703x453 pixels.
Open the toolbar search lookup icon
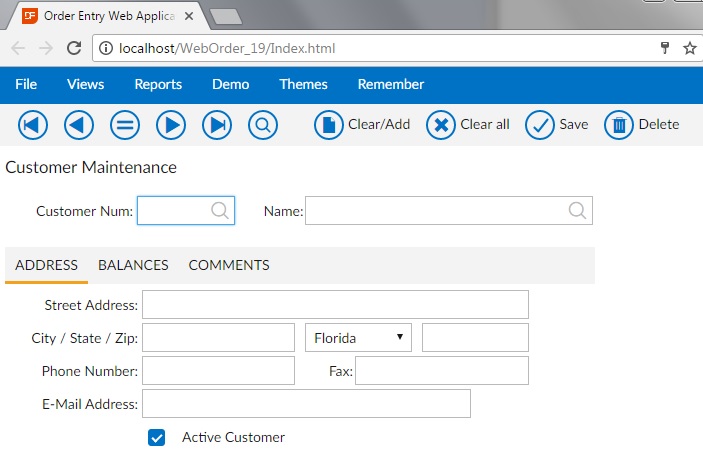pyautogui.click(x=263, y=125)
